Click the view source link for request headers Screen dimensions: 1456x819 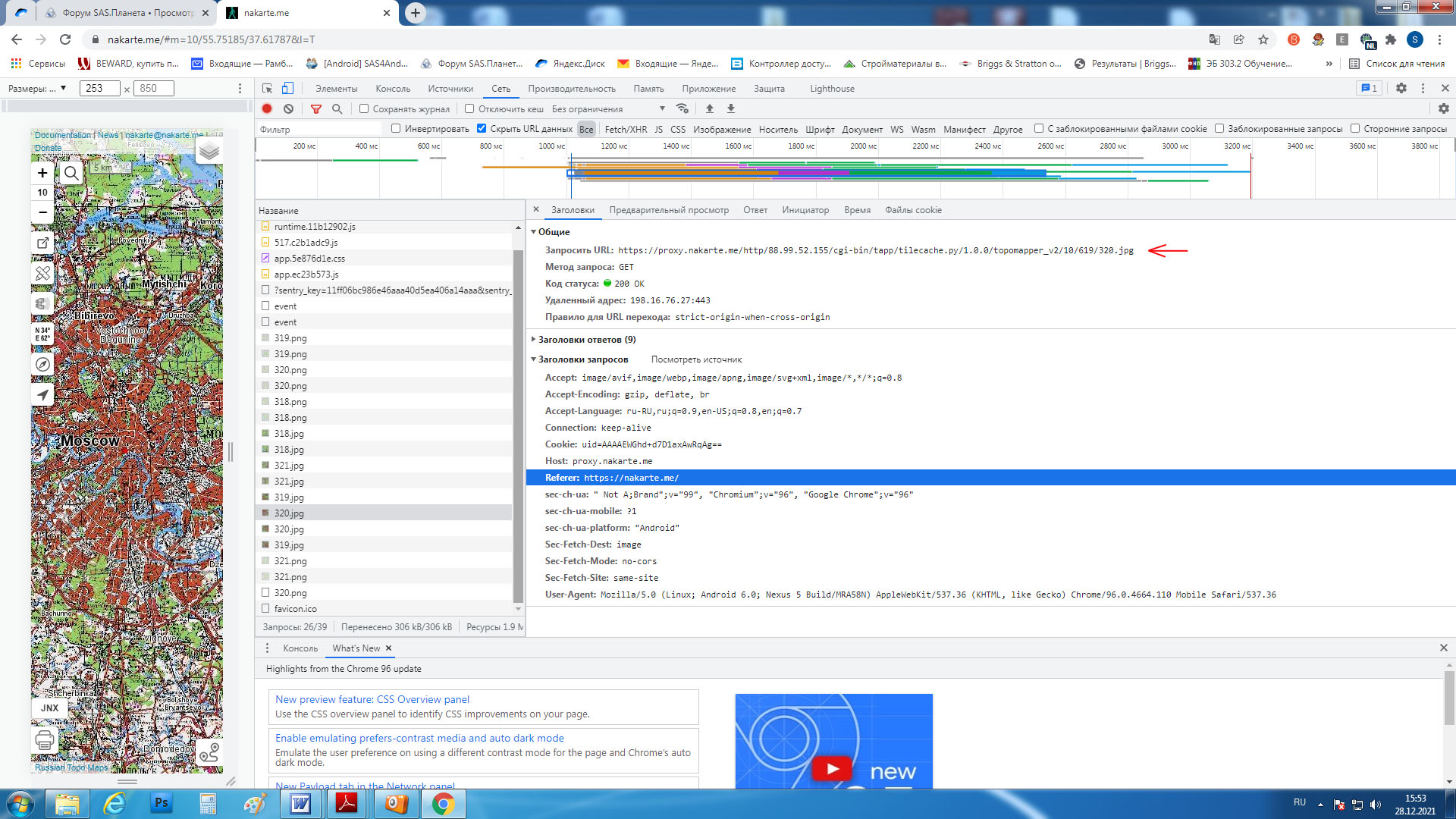point(696,359)
